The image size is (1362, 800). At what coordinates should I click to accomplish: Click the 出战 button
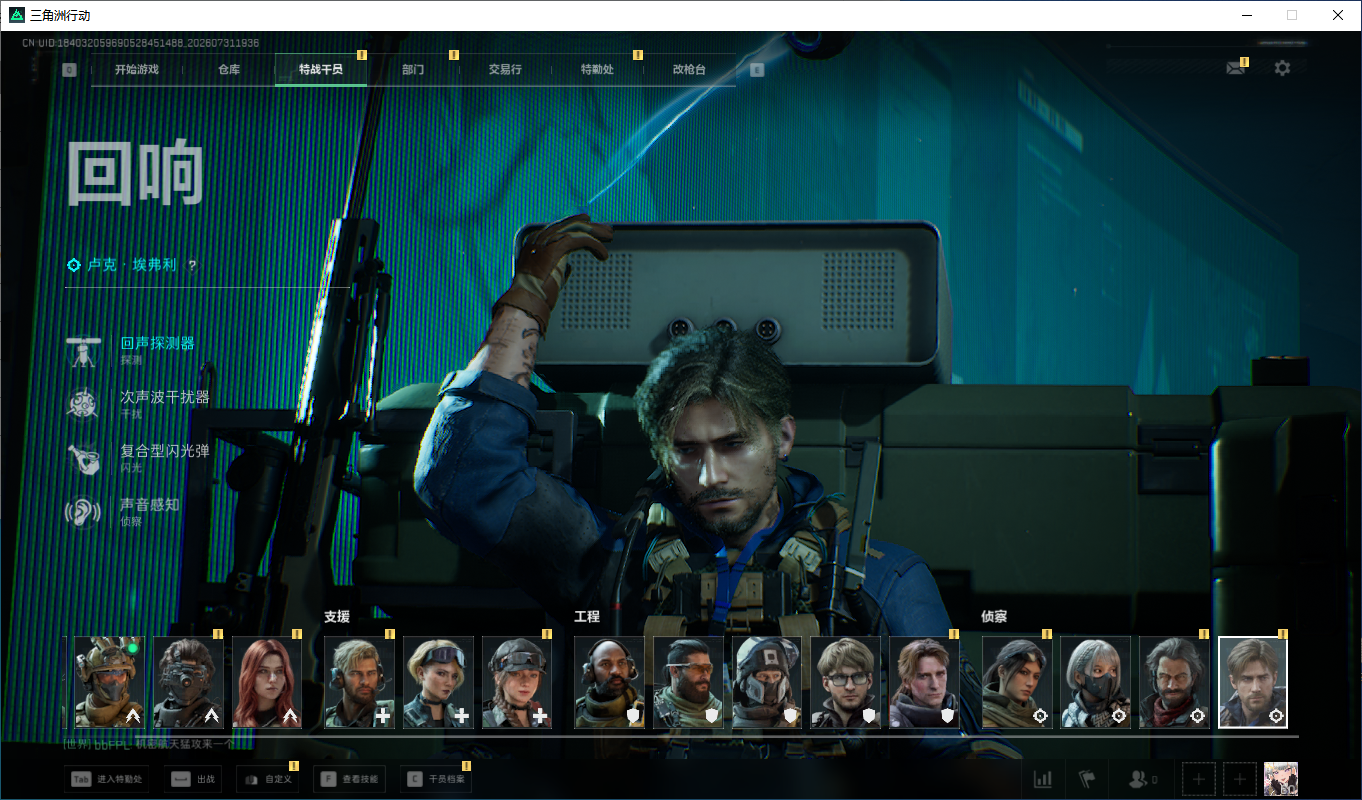tap(192, 779)
